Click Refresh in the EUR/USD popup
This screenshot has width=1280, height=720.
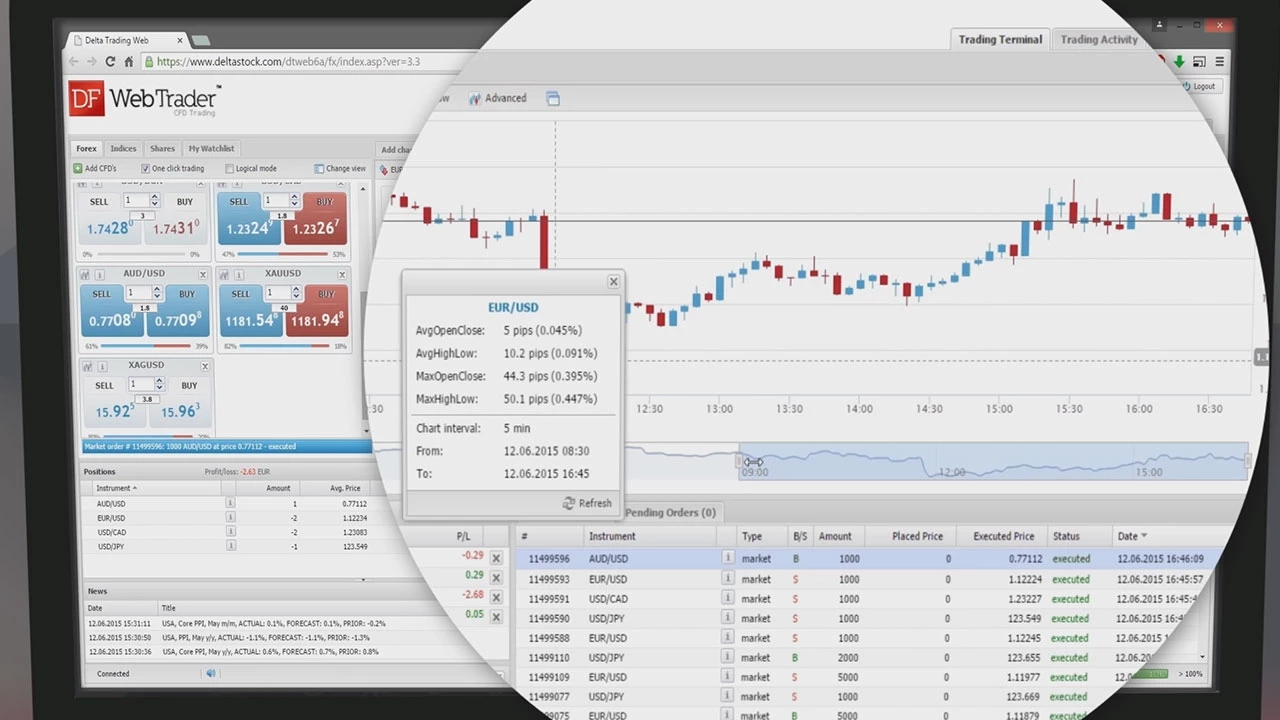click(588, 503)
